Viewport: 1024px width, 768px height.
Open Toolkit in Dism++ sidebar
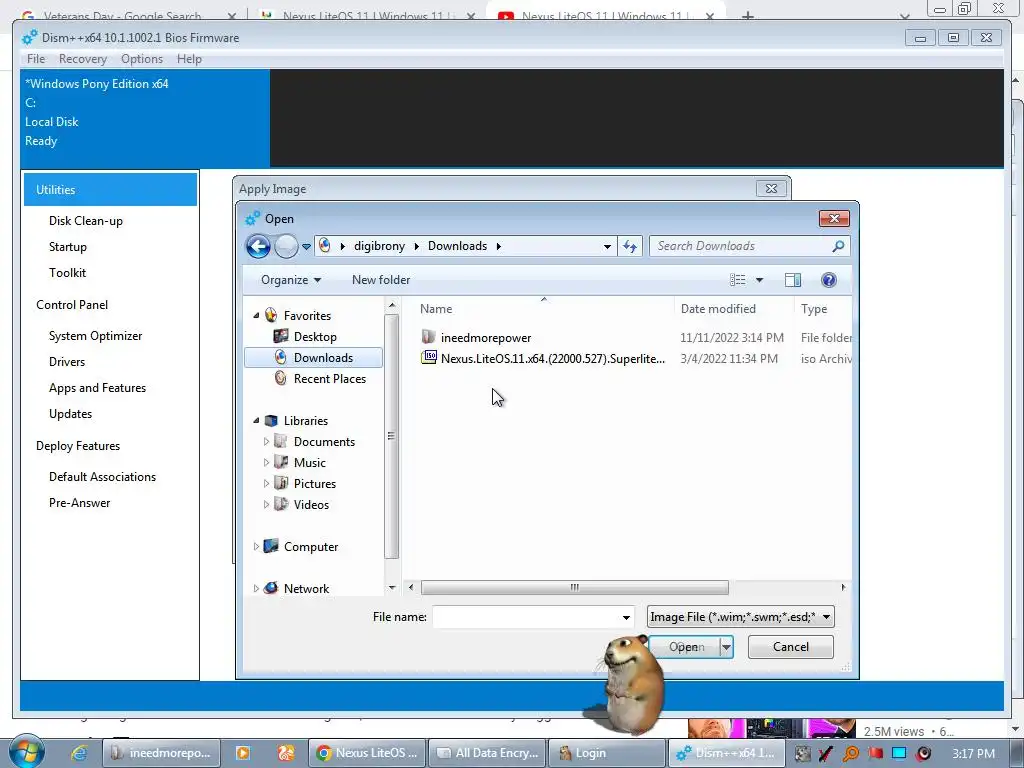[x=67, y=273]
